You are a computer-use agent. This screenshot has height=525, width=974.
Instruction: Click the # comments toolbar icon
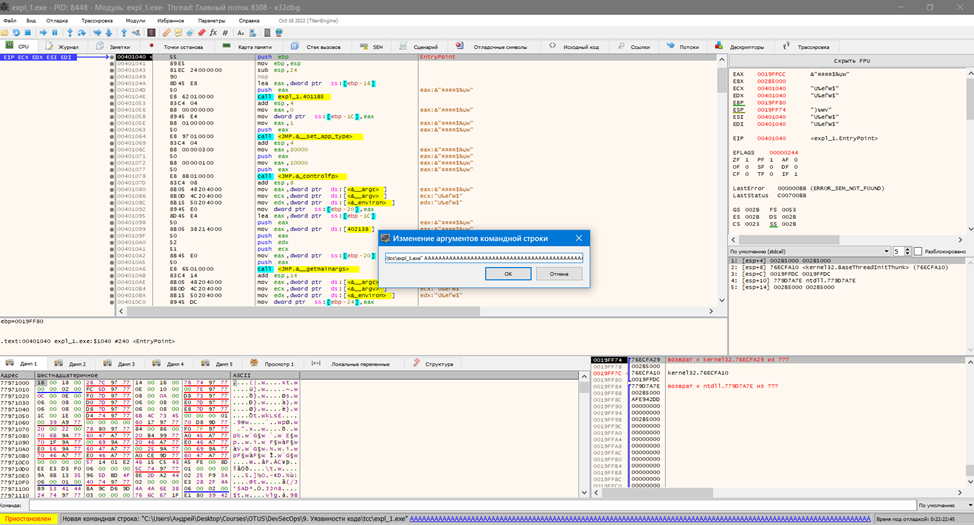pos(225,32)
